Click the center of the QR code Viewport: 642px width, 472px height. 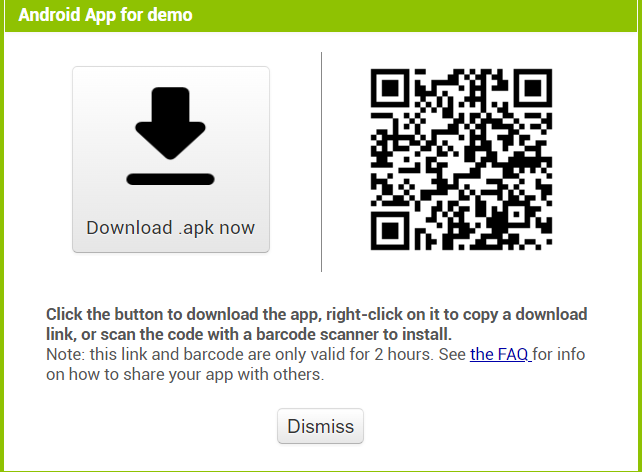pyautogui.click(x=461, y=159)
